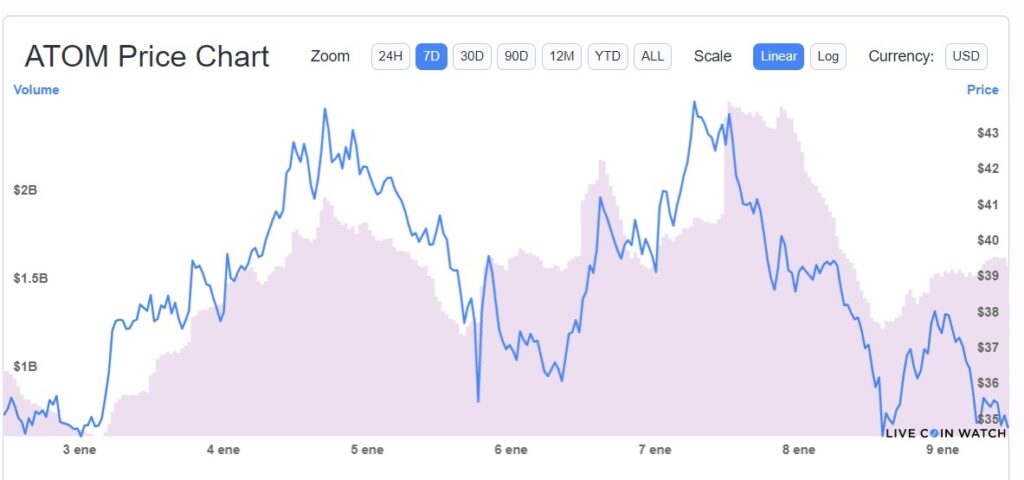Image resolution: width=1024 pixels, height=480 pixels.
Task: Click the $2B volume axis tick
Action: tap(25, 190)
